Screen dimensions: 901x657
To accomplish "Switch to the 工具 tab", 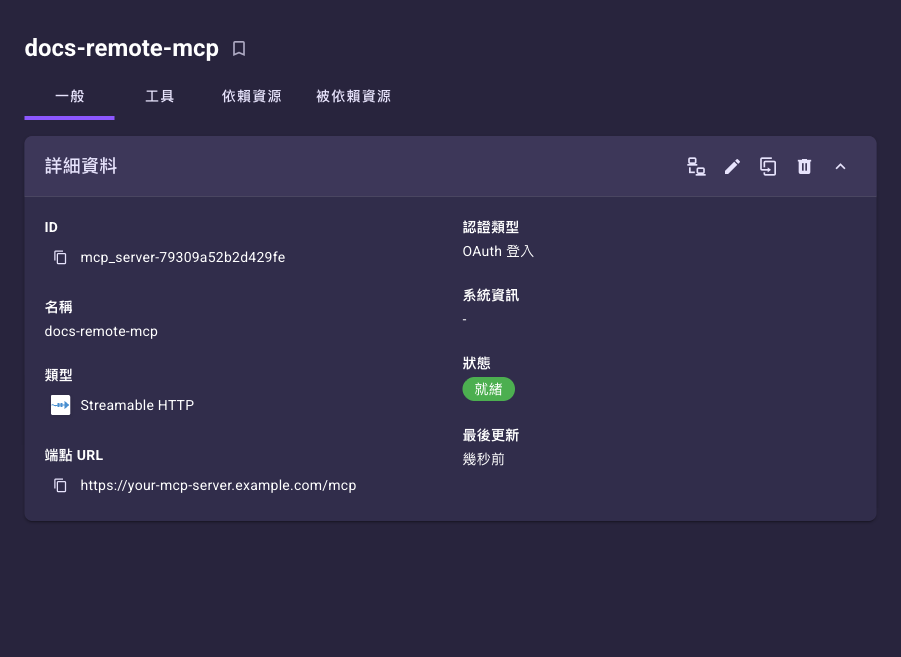I will click(160, 97).
